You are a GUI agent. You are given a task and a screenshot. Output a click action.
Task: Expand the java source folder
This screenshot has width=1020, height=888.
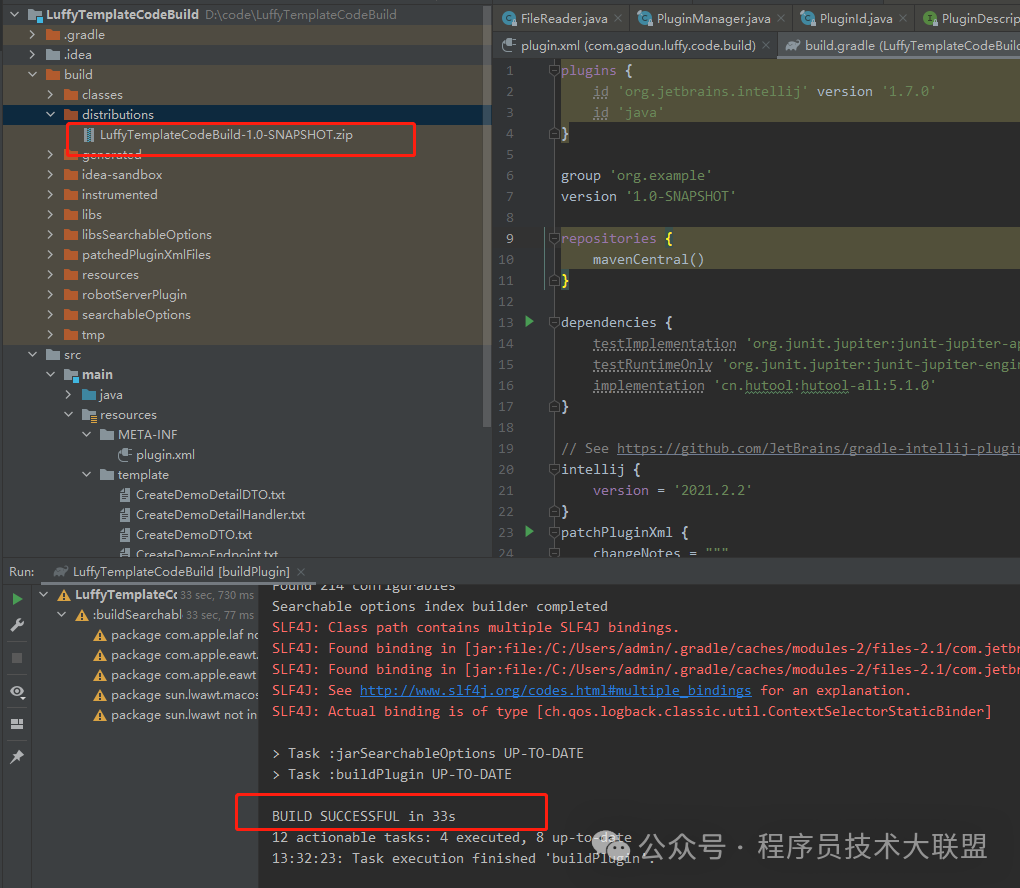[x=68, y=394]
